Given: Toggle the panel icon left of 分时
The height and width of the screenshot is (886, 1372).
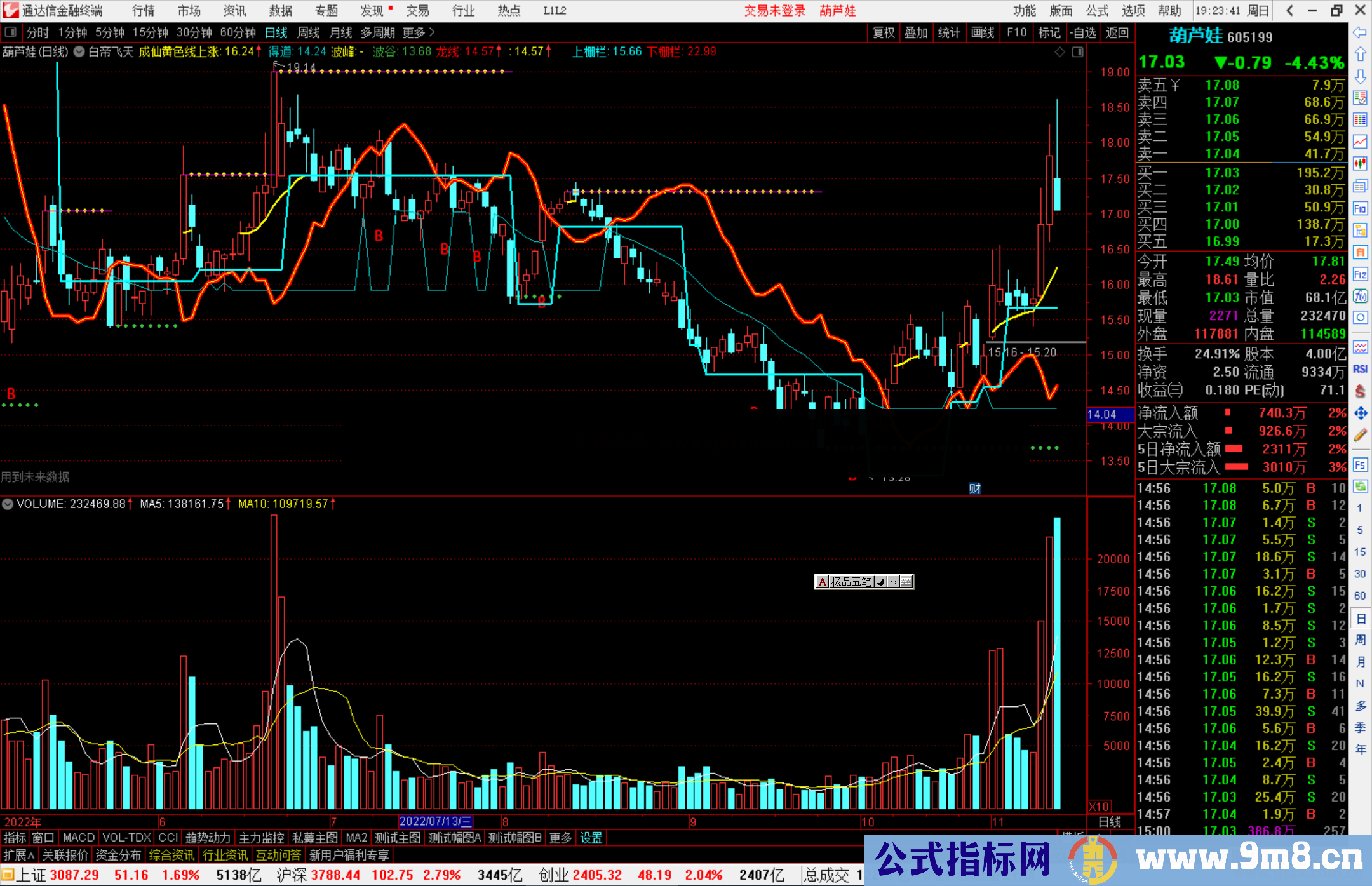Looking at the screenshot, I should point(10,32).
